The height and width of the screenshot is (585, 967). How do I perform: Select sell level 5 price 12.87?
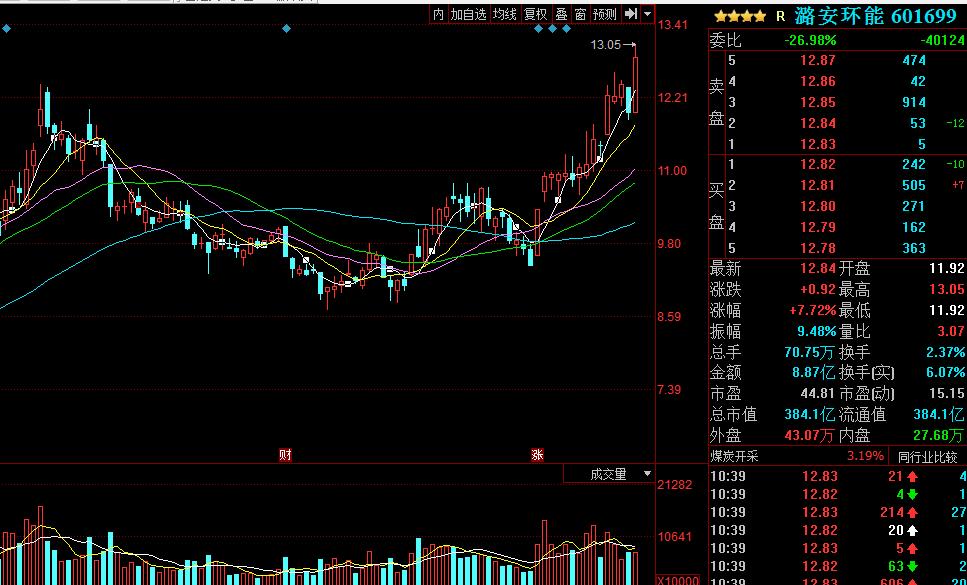(x=818, y=60)
